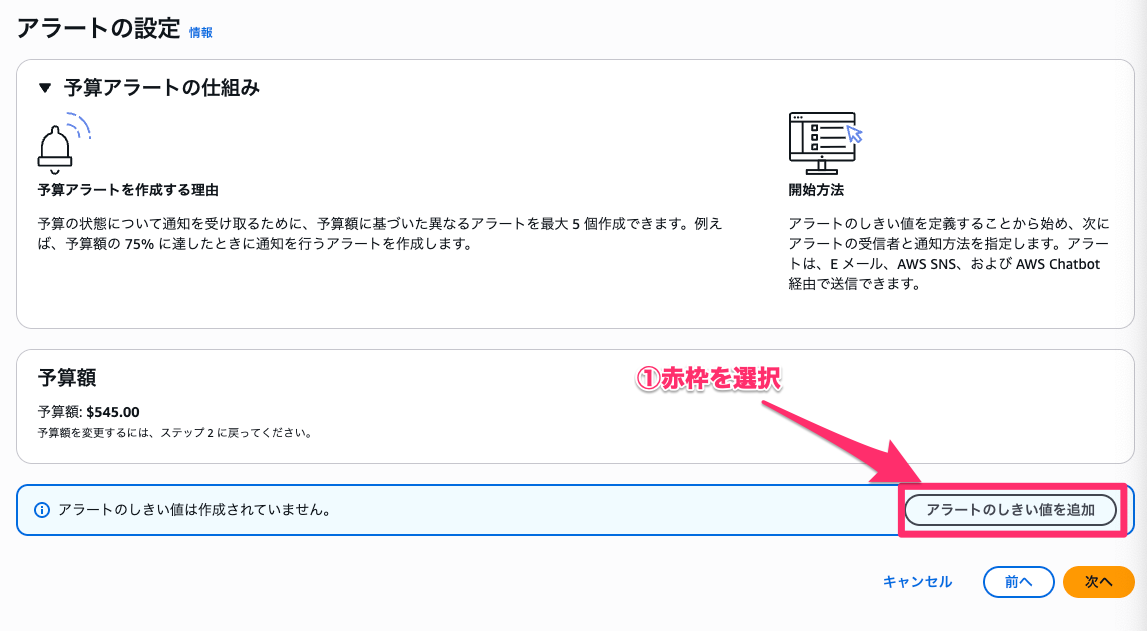The width and height of the screenshot is (1147, 631).
Task: Click the 前へ button
Action: pos(1018,581)
